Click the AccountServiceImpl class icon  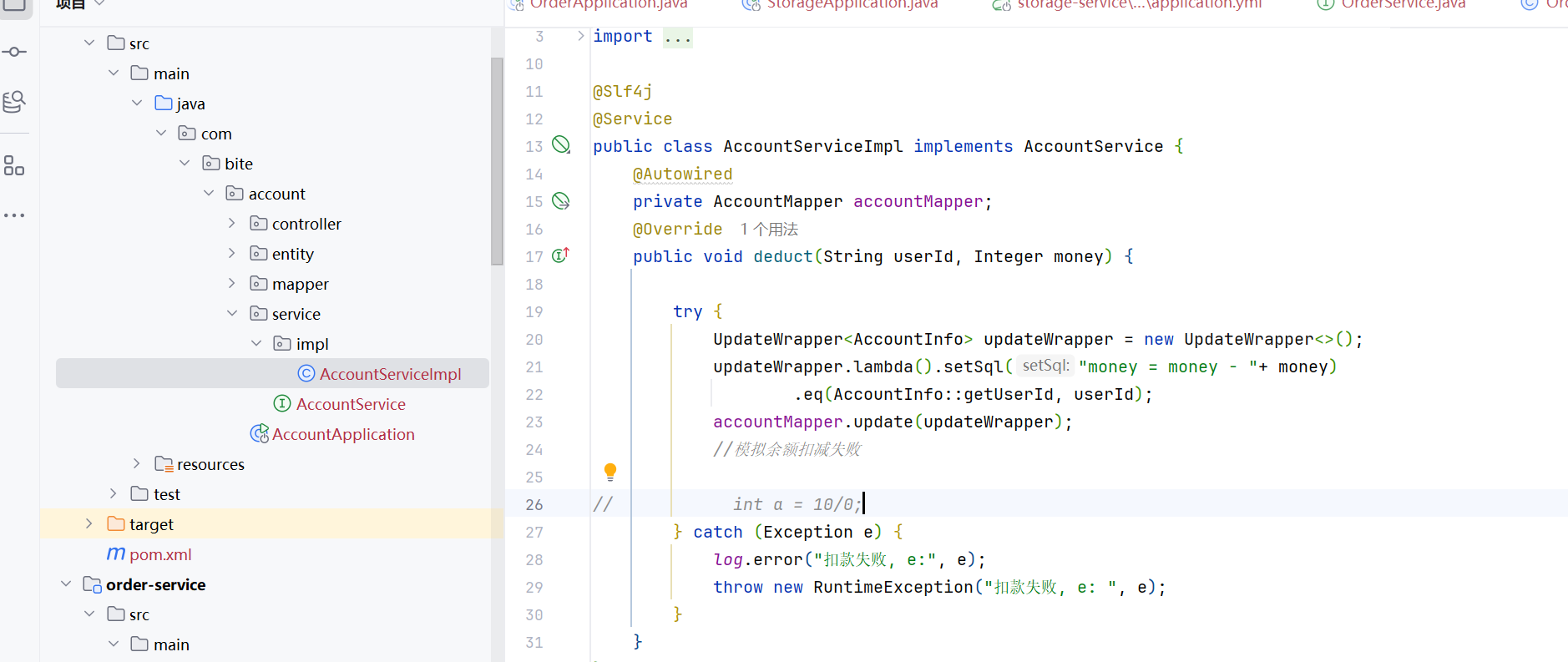click(x=306, y=373)
